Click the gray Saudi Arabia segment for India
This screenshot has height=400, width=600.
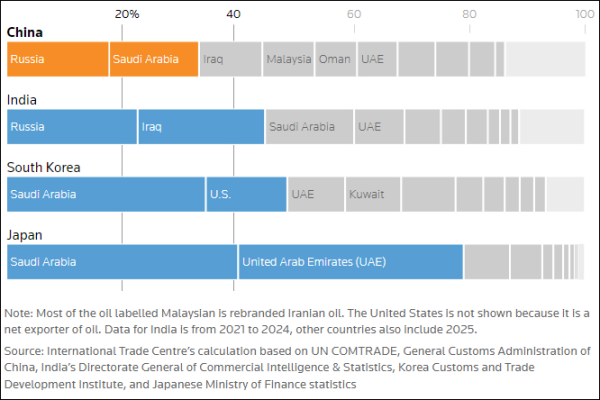tap(309, 127)
